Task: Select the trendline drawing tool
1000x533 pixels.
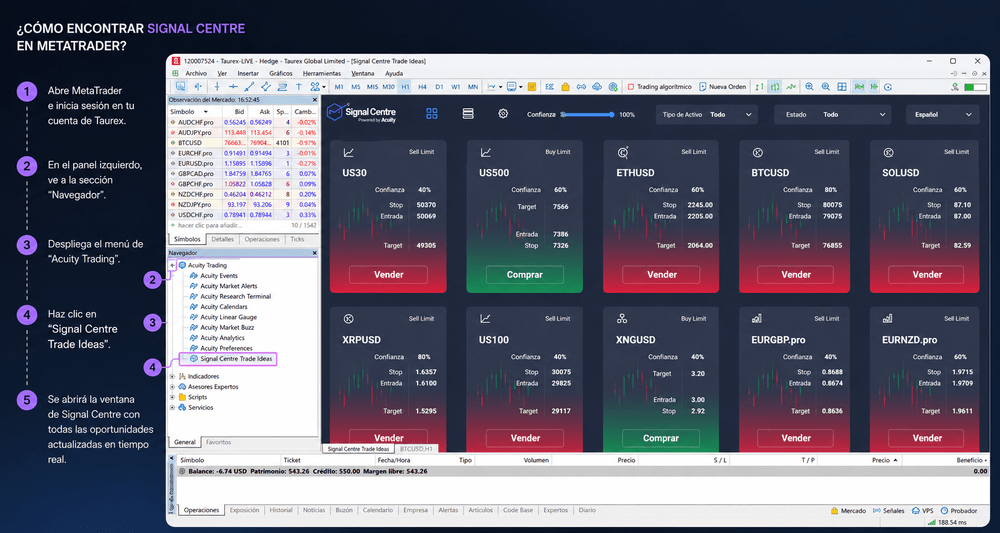Action: [x=249, y=87]
